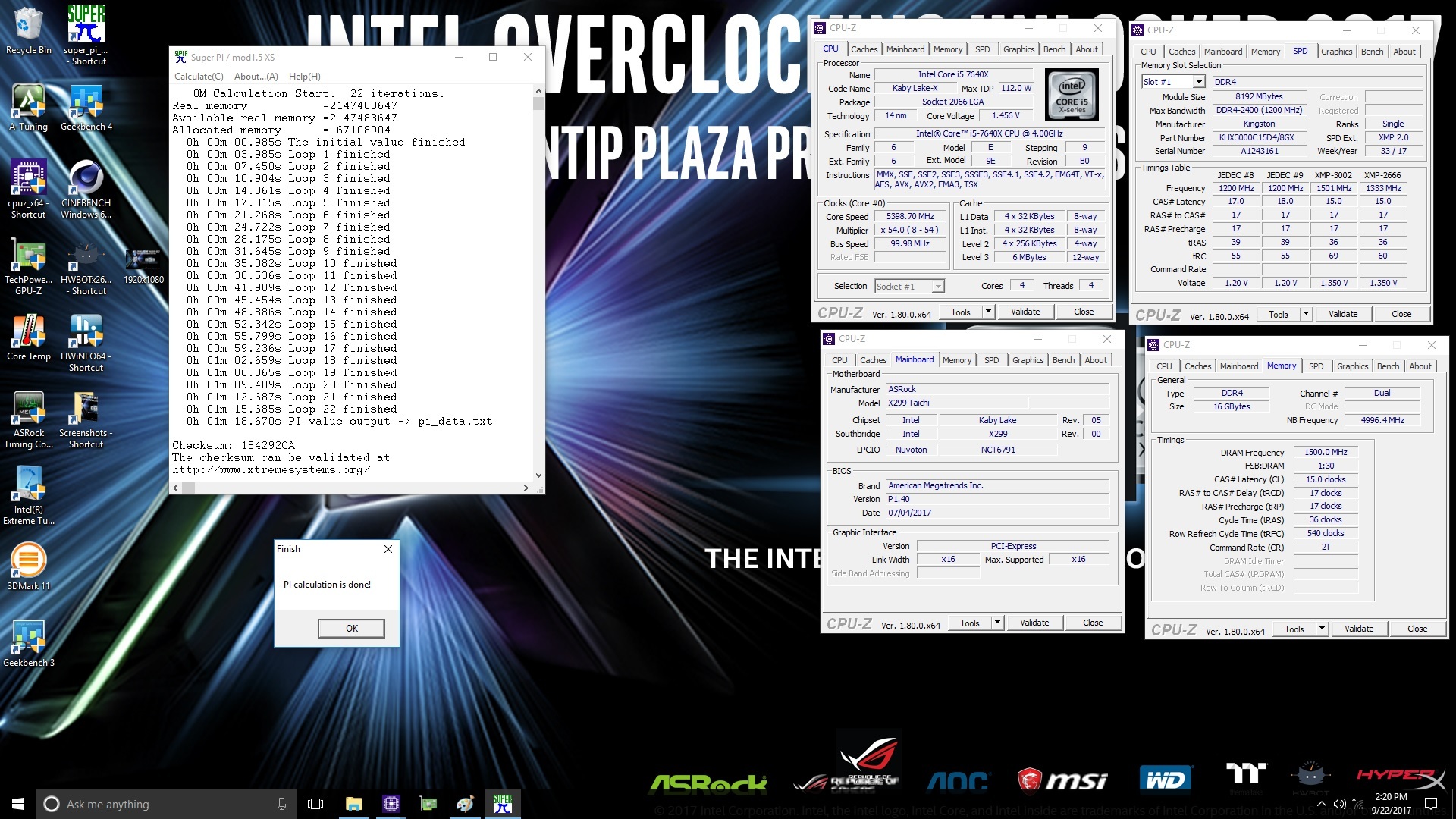This screenshot has height=819, width=1456.
Task: Expand the Socket #1 selection dropdown
Action: [938, 286]
